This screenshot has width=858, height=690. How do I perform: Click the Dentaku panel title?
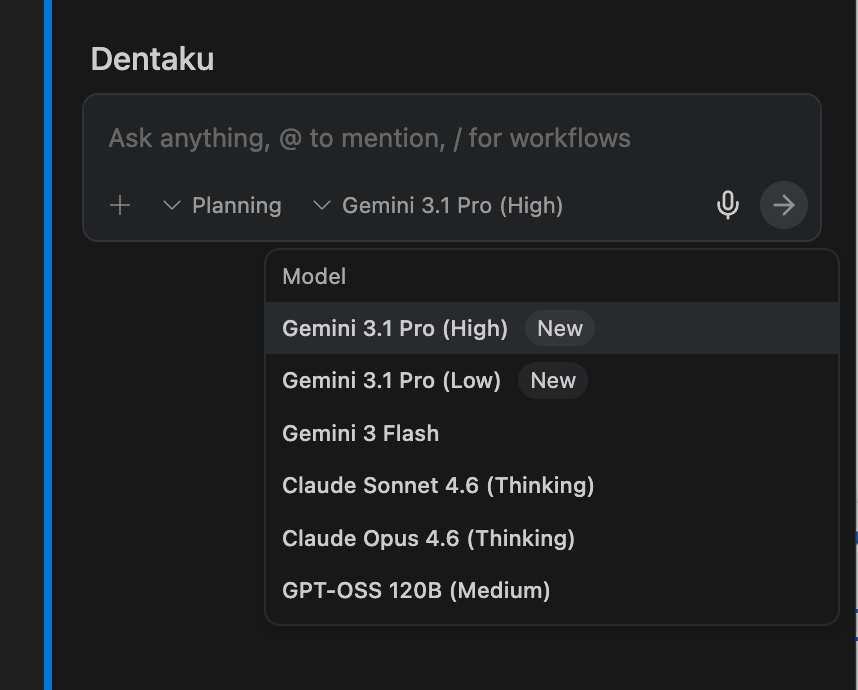pyautogui.click(x=152, y=60)
